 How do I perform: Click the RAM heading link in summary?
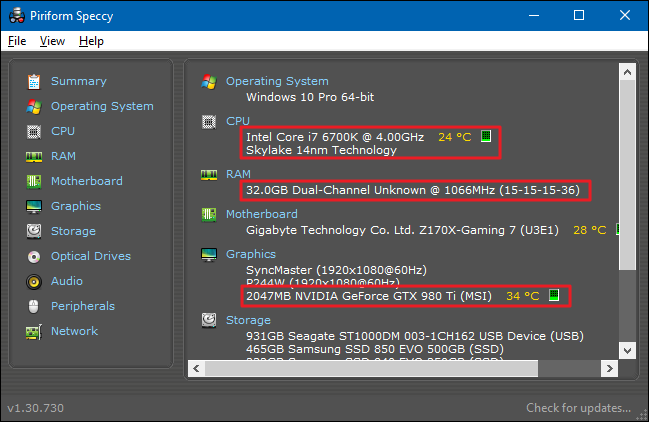point(238,174)
